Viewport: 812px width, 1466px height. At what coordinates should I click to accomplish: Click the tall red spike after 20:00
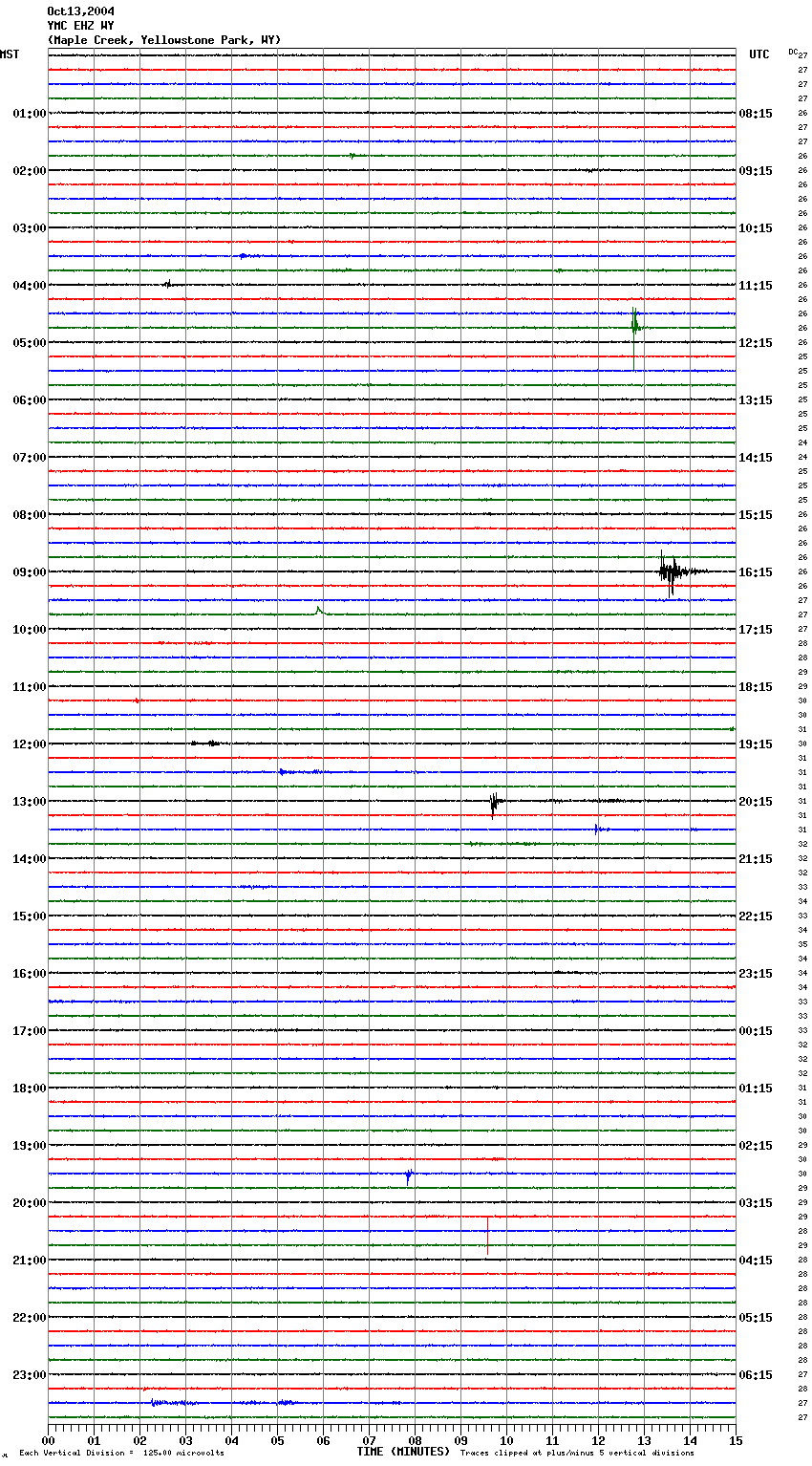(x=487, y=1234)
